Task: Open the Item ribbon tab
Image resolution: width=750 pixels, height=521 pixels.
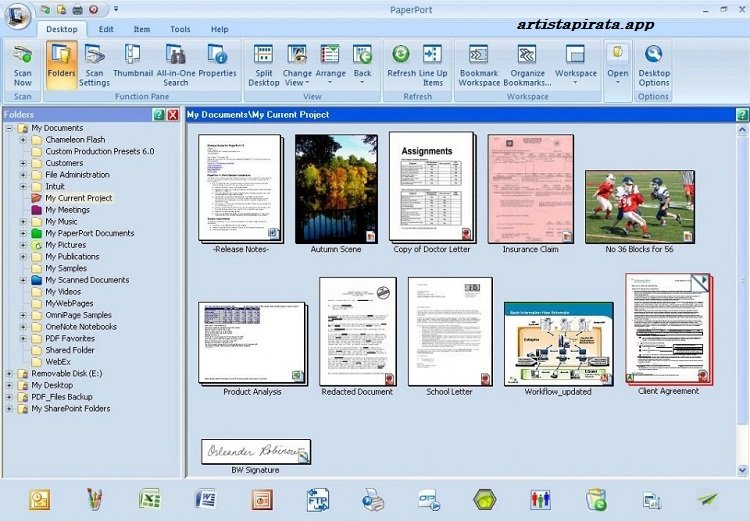Action: 142,29
